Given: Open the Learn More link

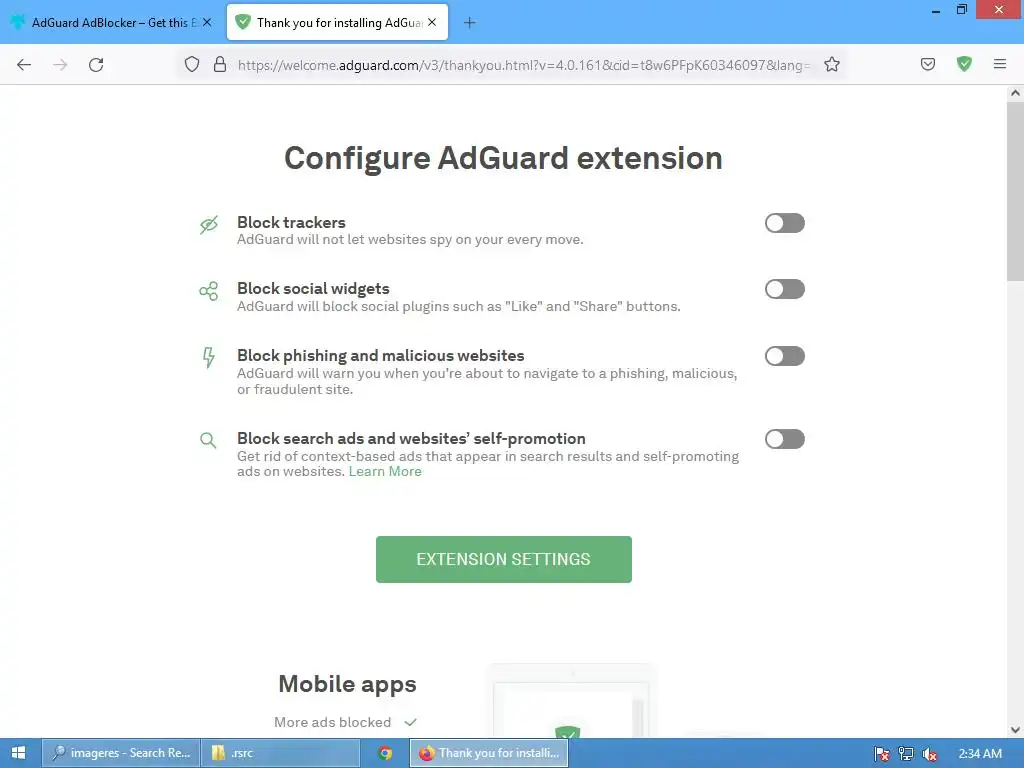Looking at the screenshot, I should point(385,472).
